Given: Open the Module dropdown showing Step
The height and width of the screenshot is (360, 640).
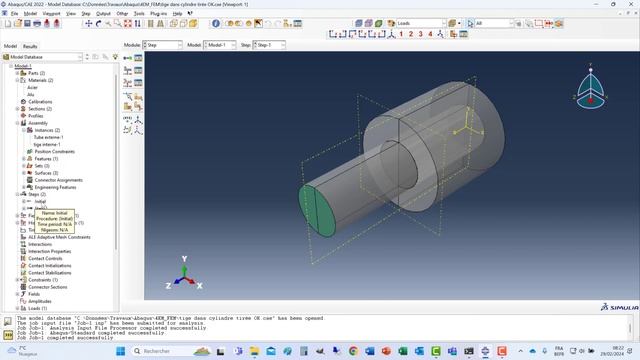Looking at the screenshot, I should click(x=162, y=45).
